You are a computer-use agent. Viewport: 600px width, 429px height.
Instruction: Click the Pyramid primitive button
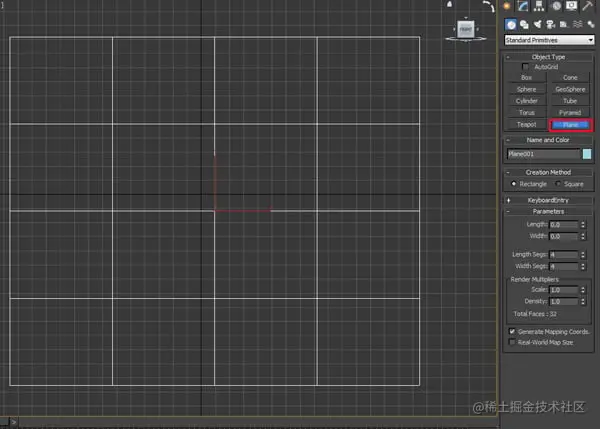(x=570, y=113)
